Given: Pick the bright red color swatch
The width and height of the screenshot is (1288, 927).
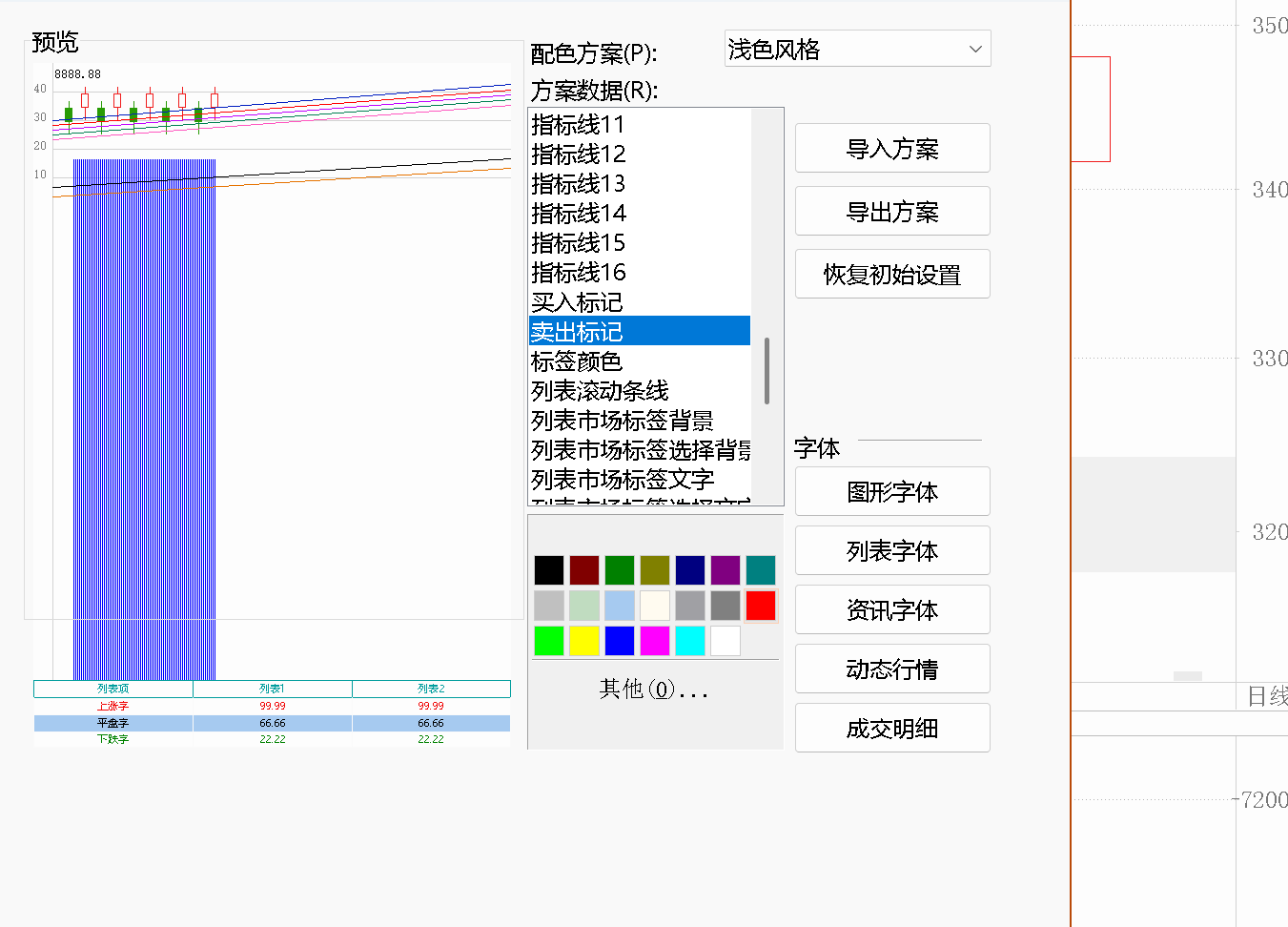Looking at the screenshot, I should click(x=760, y=606).
